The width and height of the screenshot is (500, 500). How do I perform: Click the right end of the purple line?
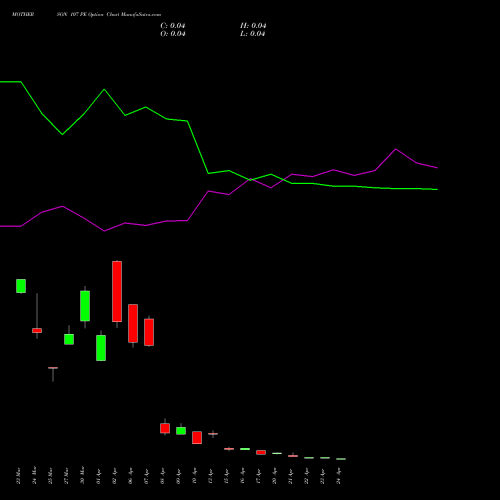(x=437, y=168)
